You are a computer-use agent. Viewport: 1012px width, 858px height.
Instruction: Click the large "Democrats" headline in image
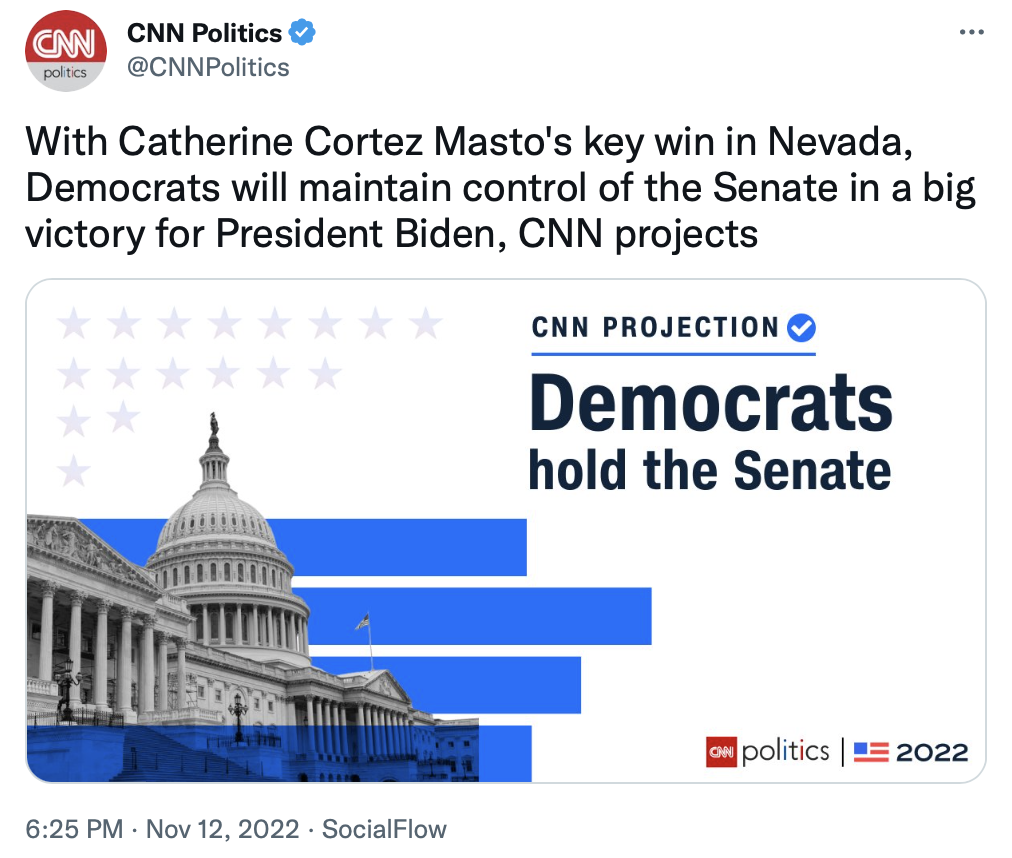point(710,406)
